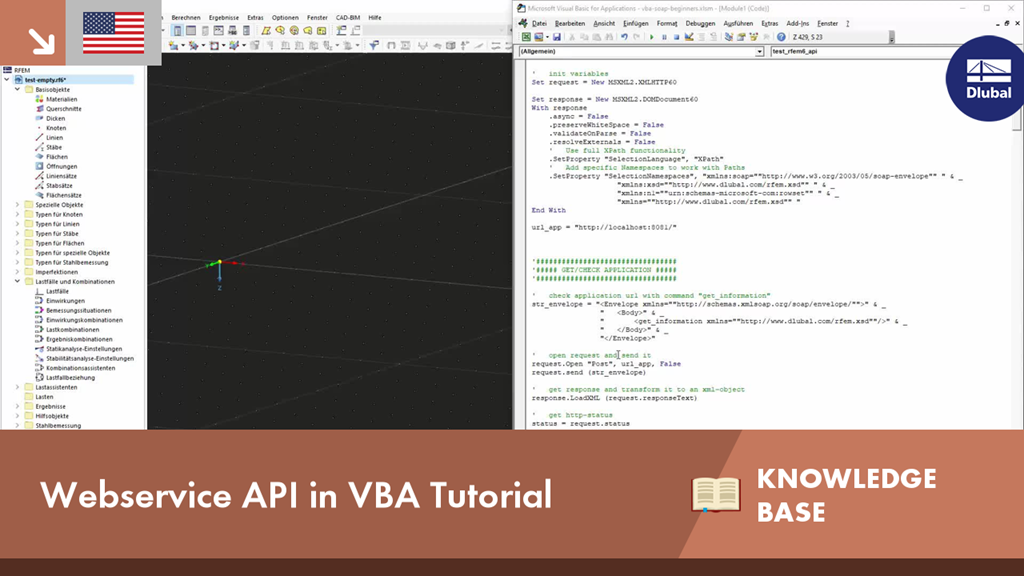Click the yellow grid table icon in RFEM toolbar
The width and height of the screenshot is (1024, 576).
tap(321, 31)
